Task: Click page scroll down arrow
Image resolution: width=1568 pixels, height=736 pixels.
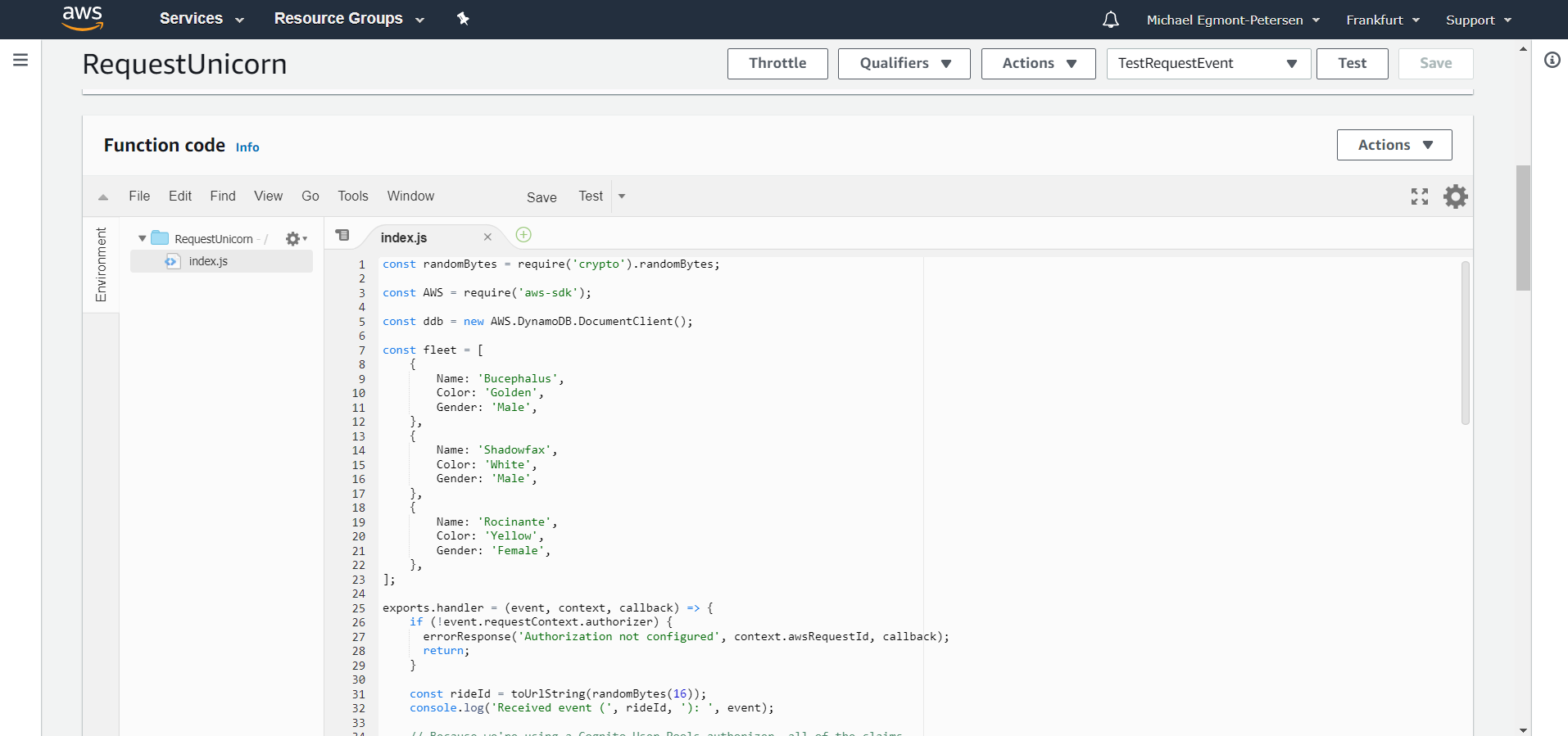Action: pyautogui.click(x=1524, y=729)
